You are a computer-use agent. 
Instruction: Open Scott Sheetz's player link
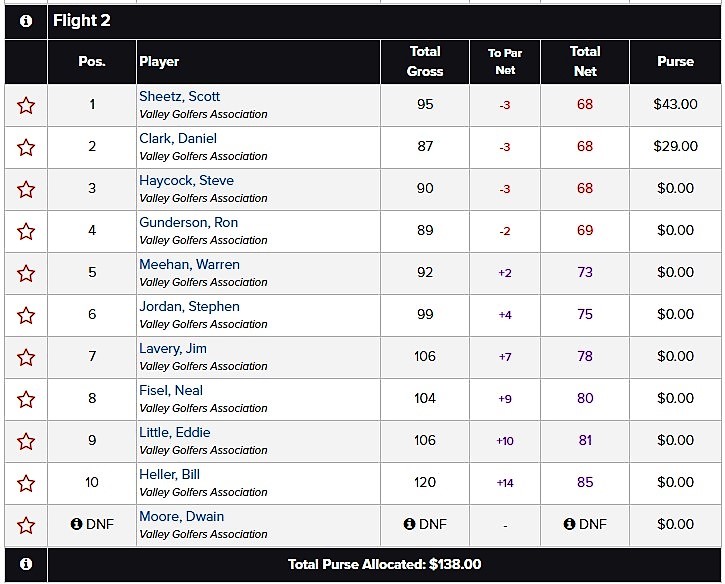(x=179, y=97)
